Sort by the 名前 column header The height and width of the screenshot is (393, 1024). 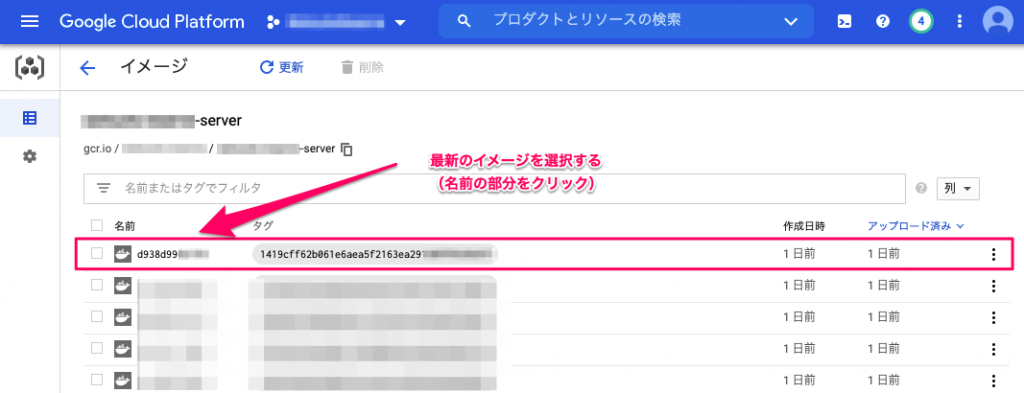point(125,226)
